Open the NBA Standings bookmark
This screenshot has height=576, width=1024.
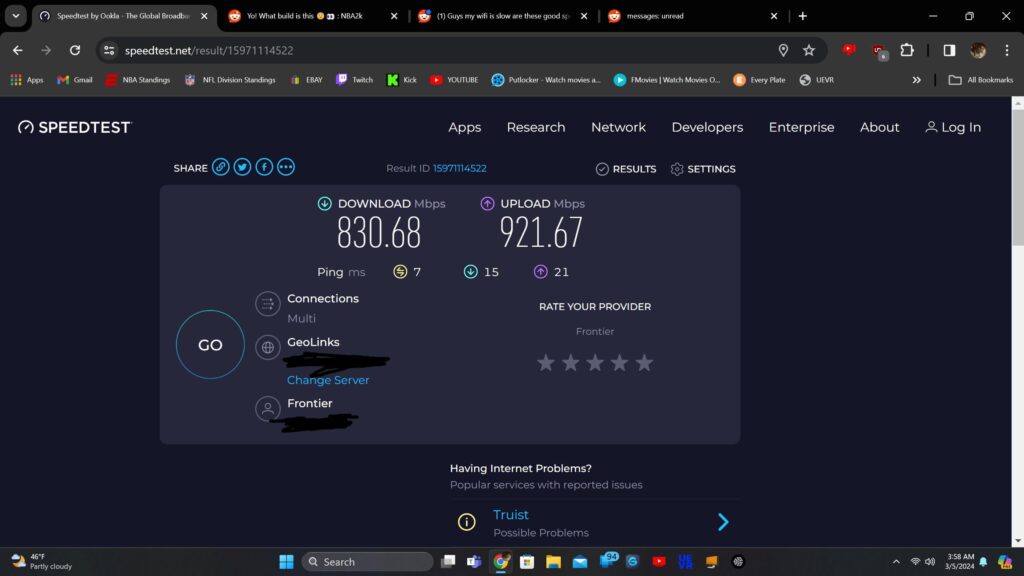(x=138, y=80)
